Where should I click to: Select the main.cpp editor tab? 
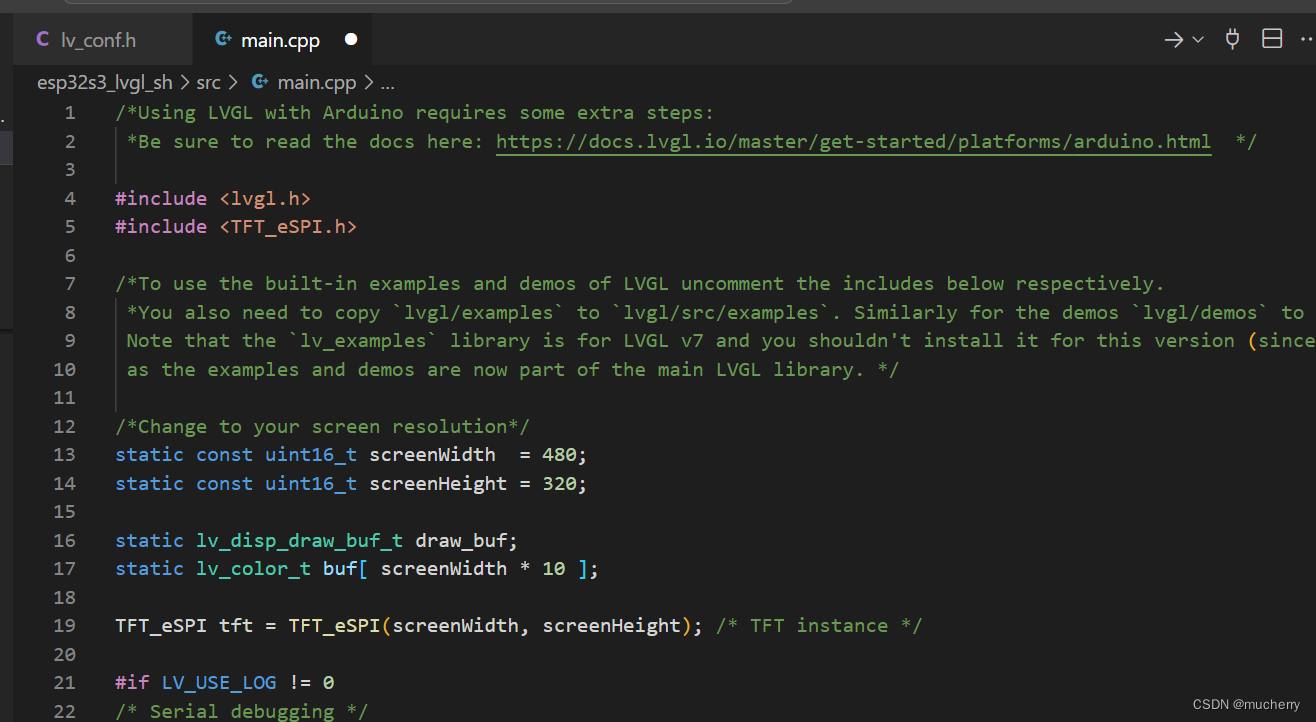click(280, 40)
